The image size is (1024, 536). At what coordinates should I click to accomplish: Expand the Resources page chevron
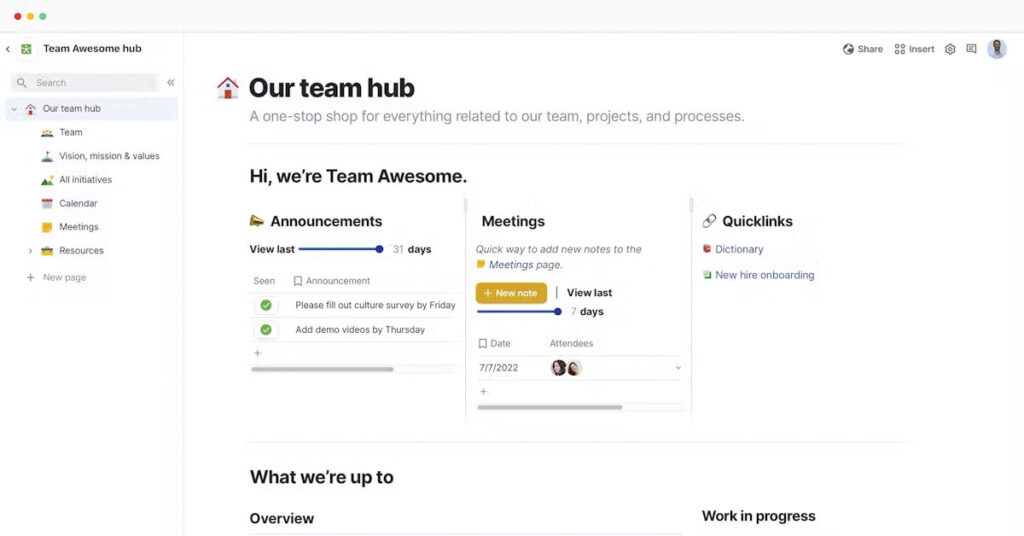point(30,251)
